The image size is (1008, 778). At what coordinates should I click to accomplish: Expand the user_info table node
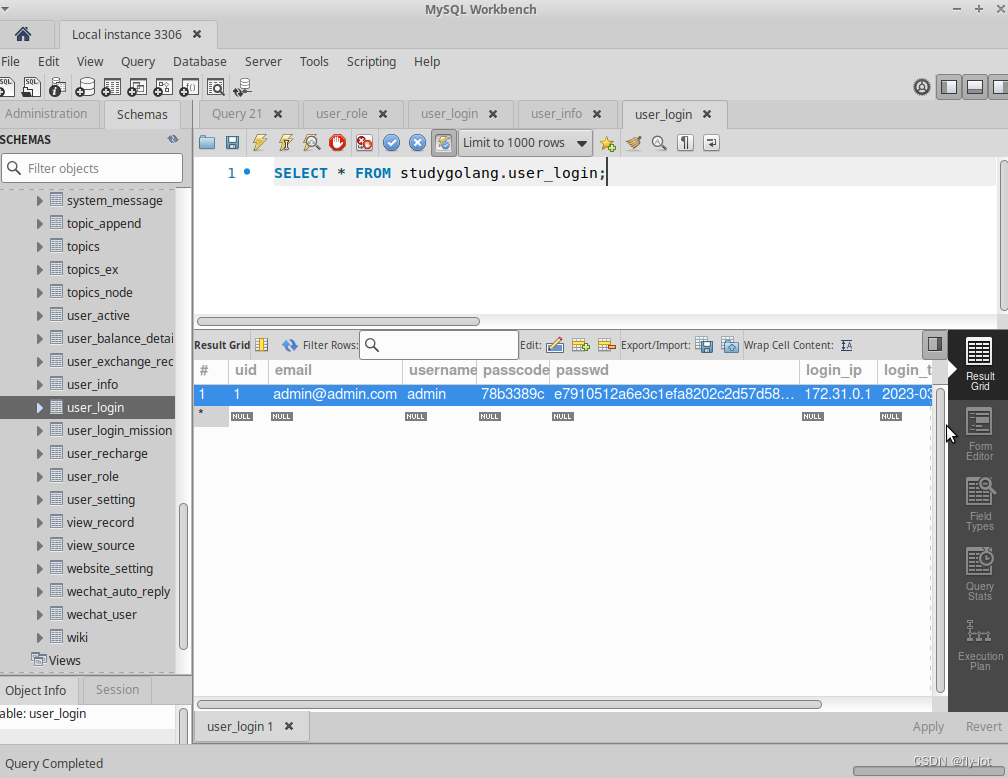pyautogui.click(x=39, y=384)
